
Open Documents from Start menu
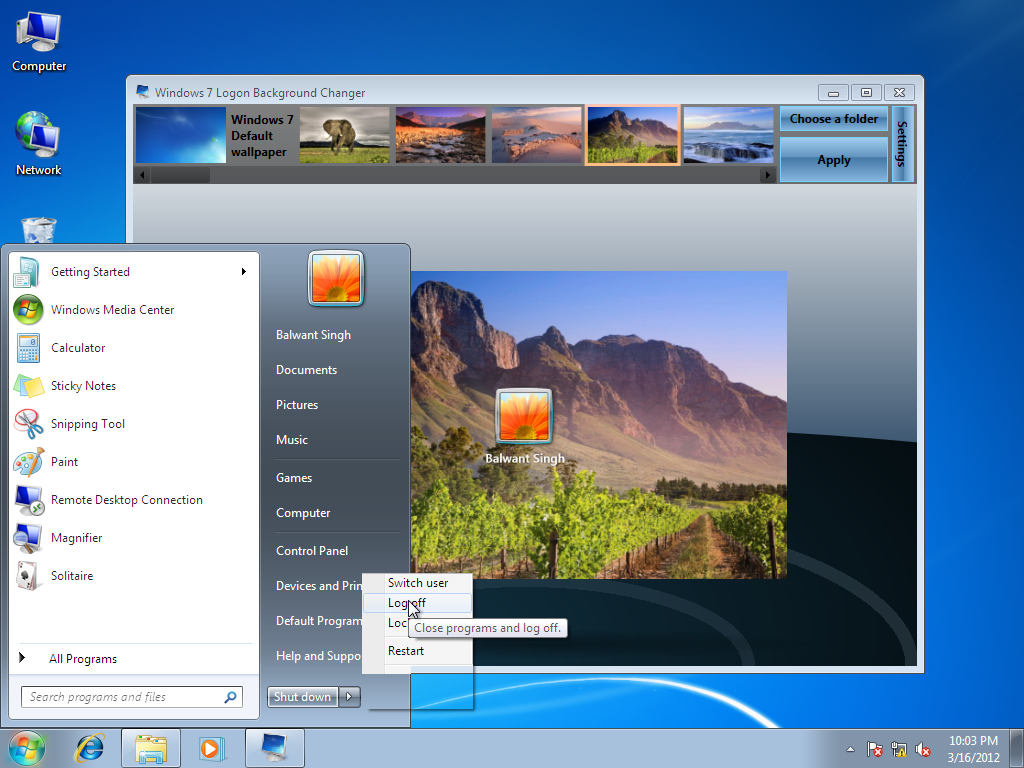306,370
